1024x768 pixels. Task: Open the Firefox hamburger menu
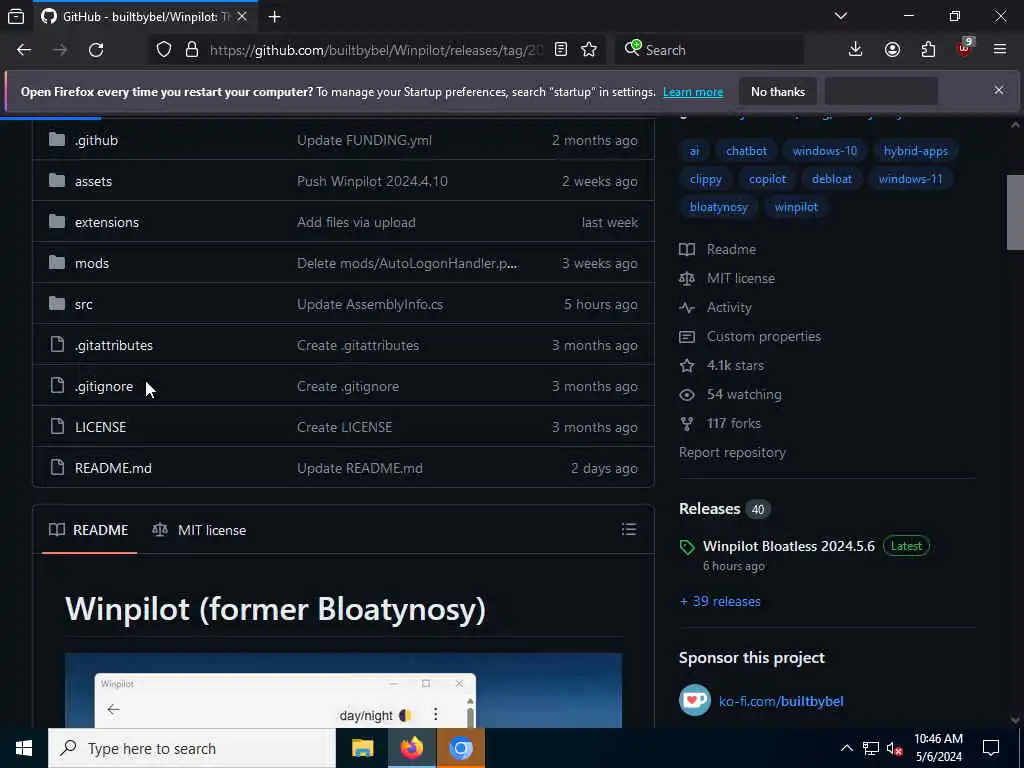1000,50
